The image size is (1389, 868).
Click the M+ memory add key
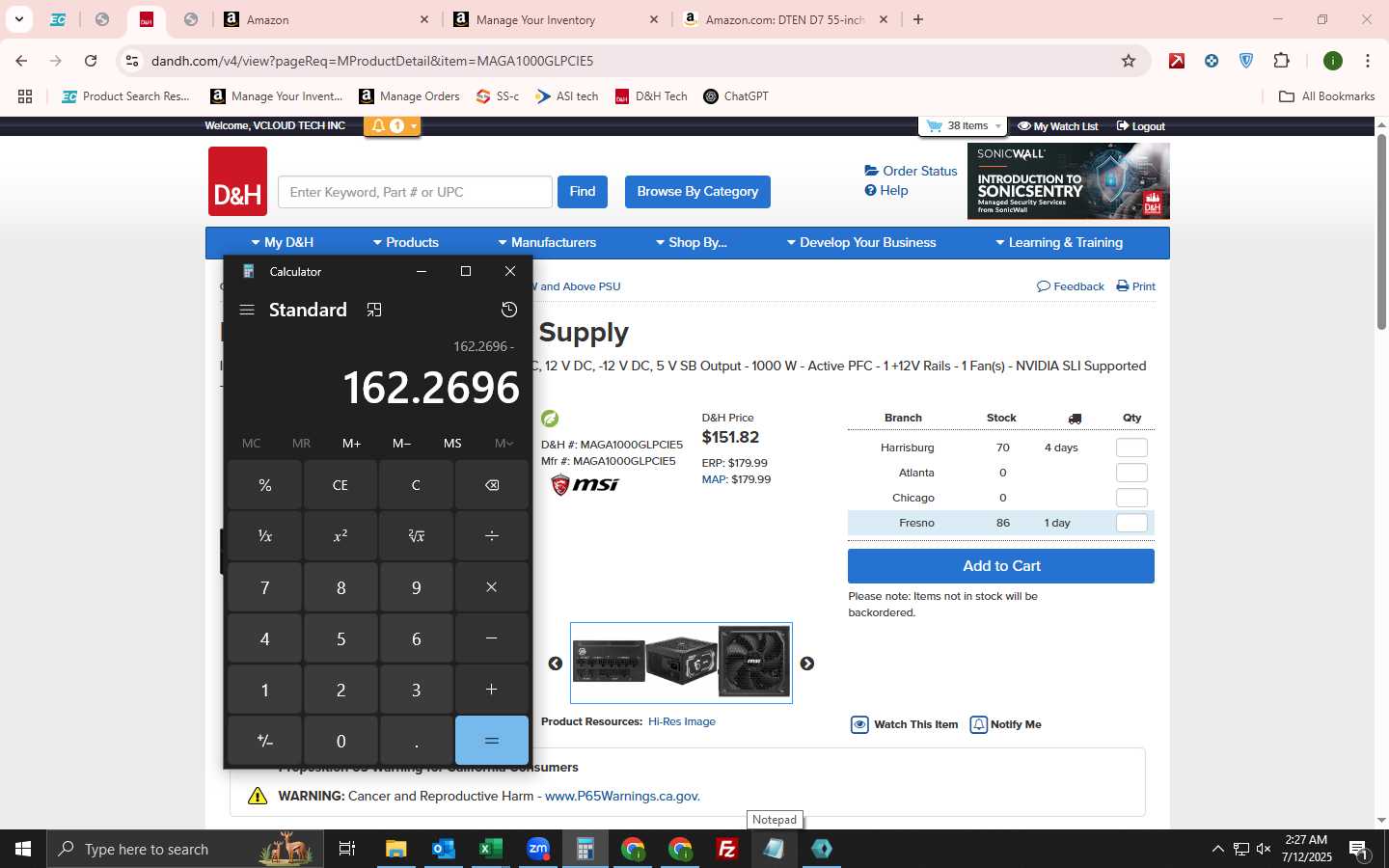pos(351,444)
